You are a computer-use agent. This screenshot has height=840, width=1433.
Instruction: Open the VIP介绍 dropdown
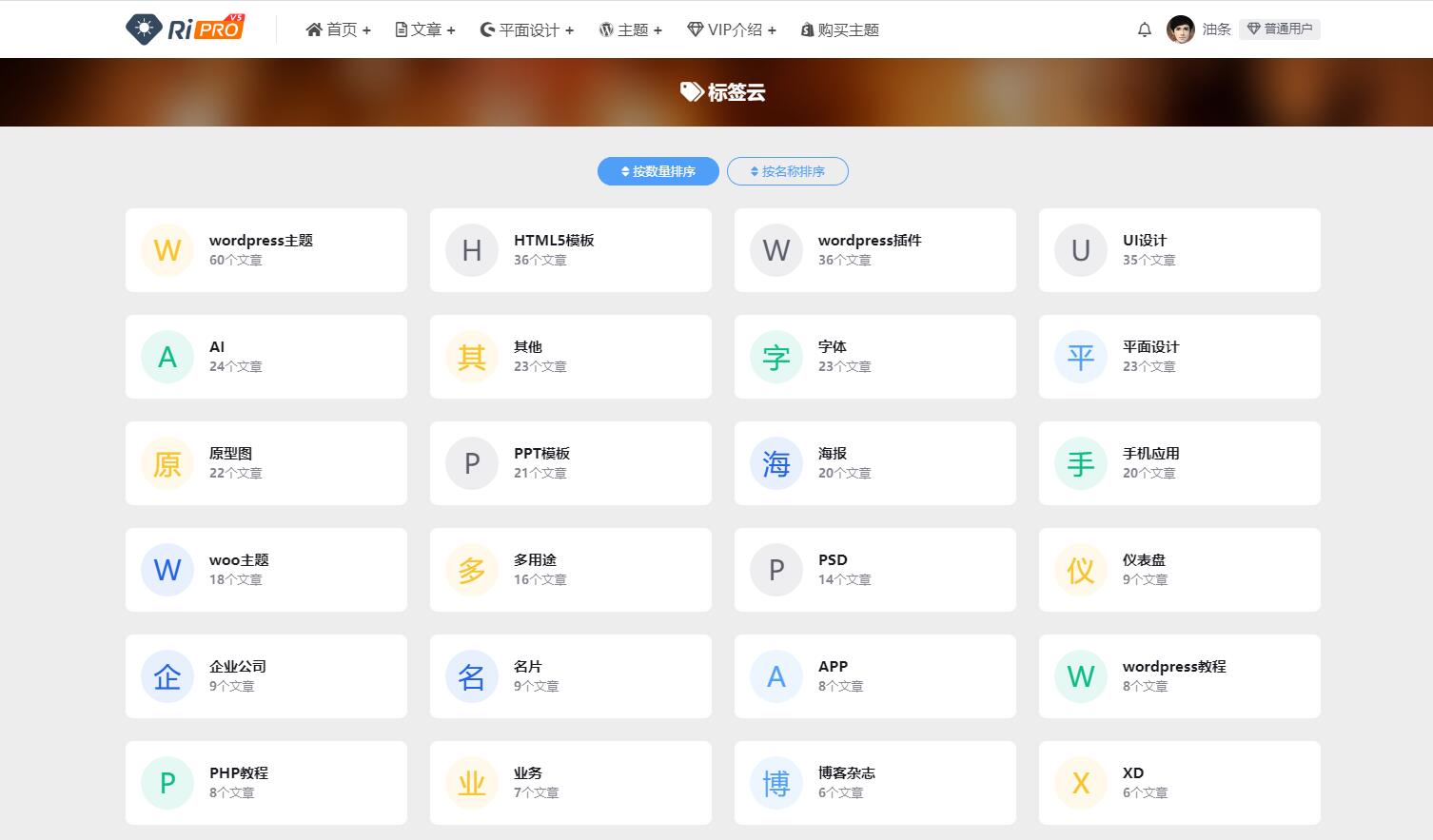732,29
